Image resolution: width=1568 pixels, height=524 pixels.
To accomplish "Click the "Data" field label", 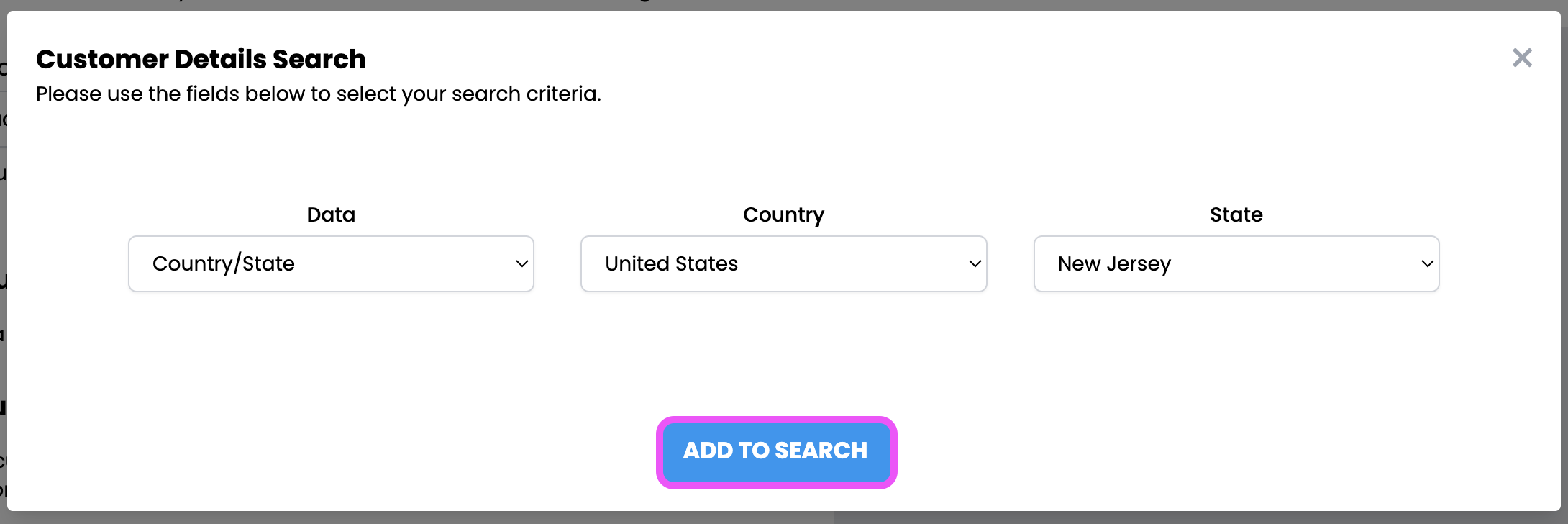I will 331,214.
